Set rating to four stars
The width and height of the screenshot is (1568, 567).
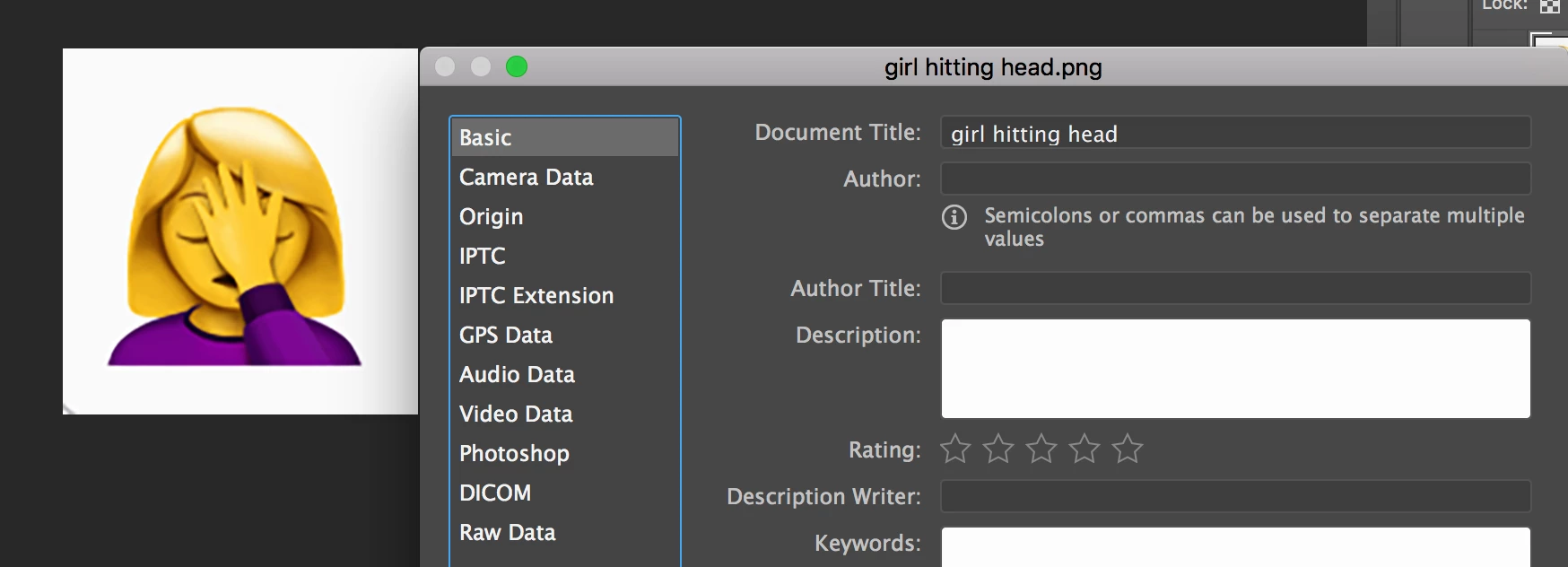[x=1085, y=449]
